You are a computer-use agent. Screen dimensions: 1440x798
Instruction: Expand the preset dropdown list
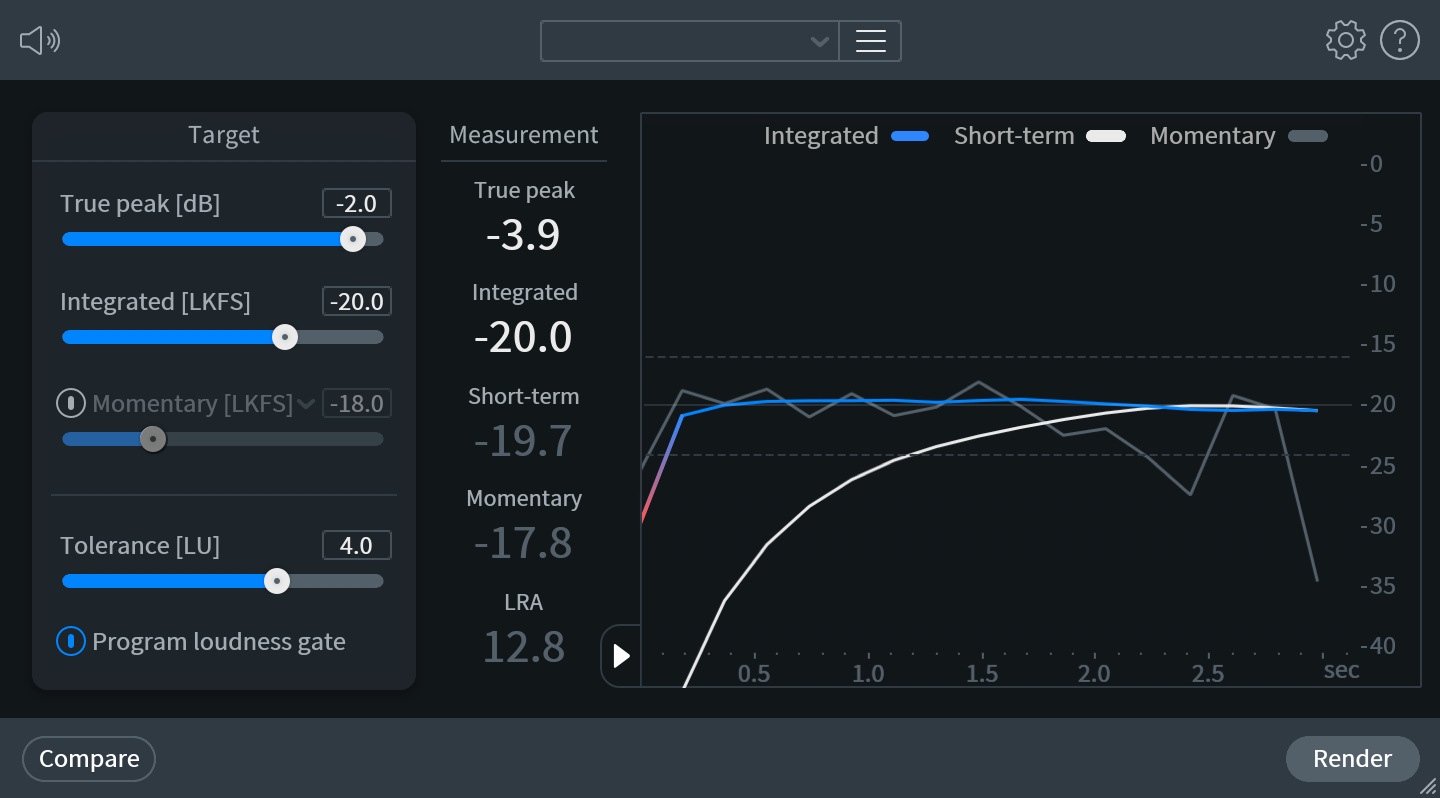point(819,42)
